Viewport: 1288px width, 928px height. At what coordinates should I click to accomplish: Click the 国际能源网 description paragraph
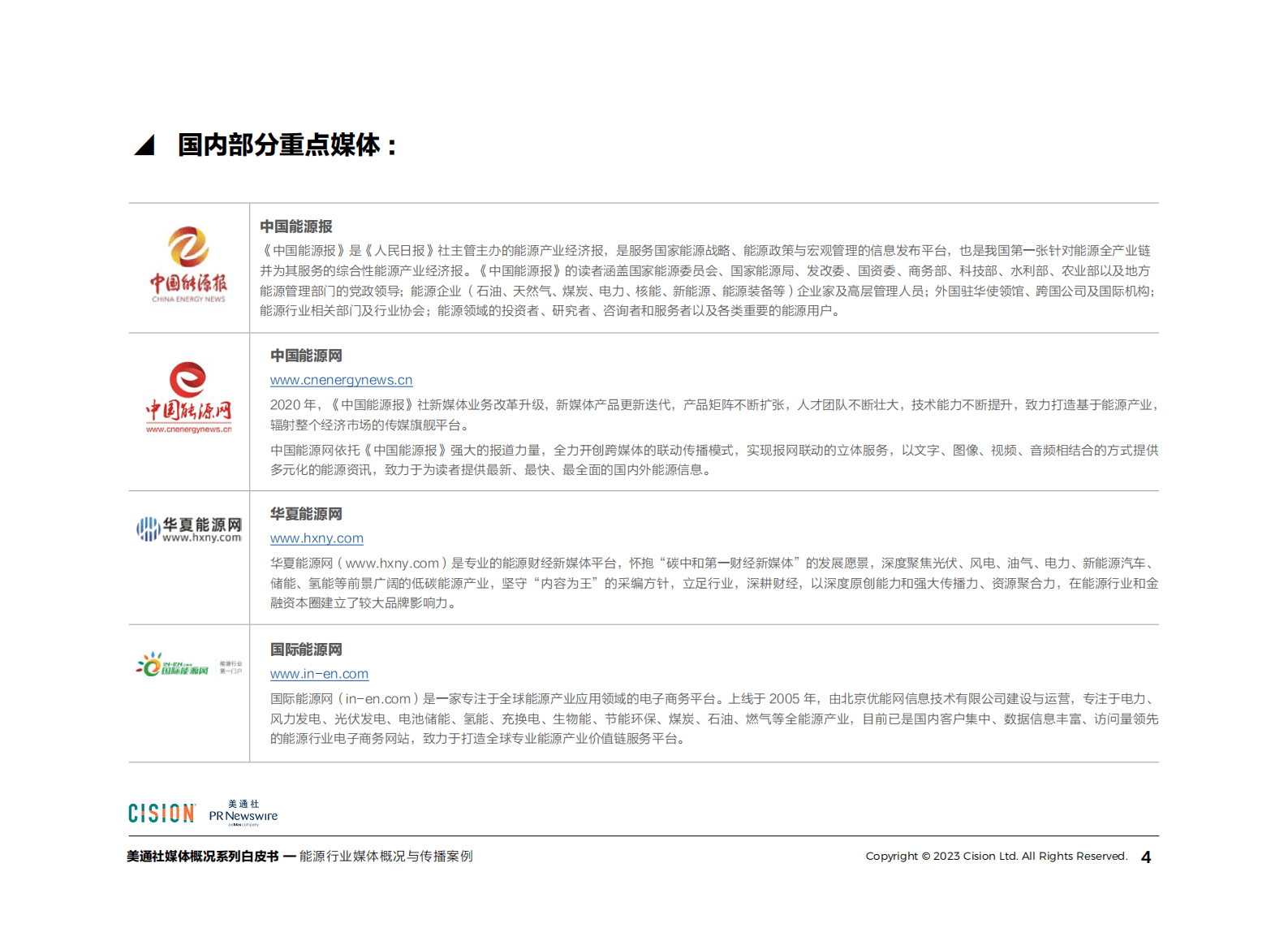point(714,719)
